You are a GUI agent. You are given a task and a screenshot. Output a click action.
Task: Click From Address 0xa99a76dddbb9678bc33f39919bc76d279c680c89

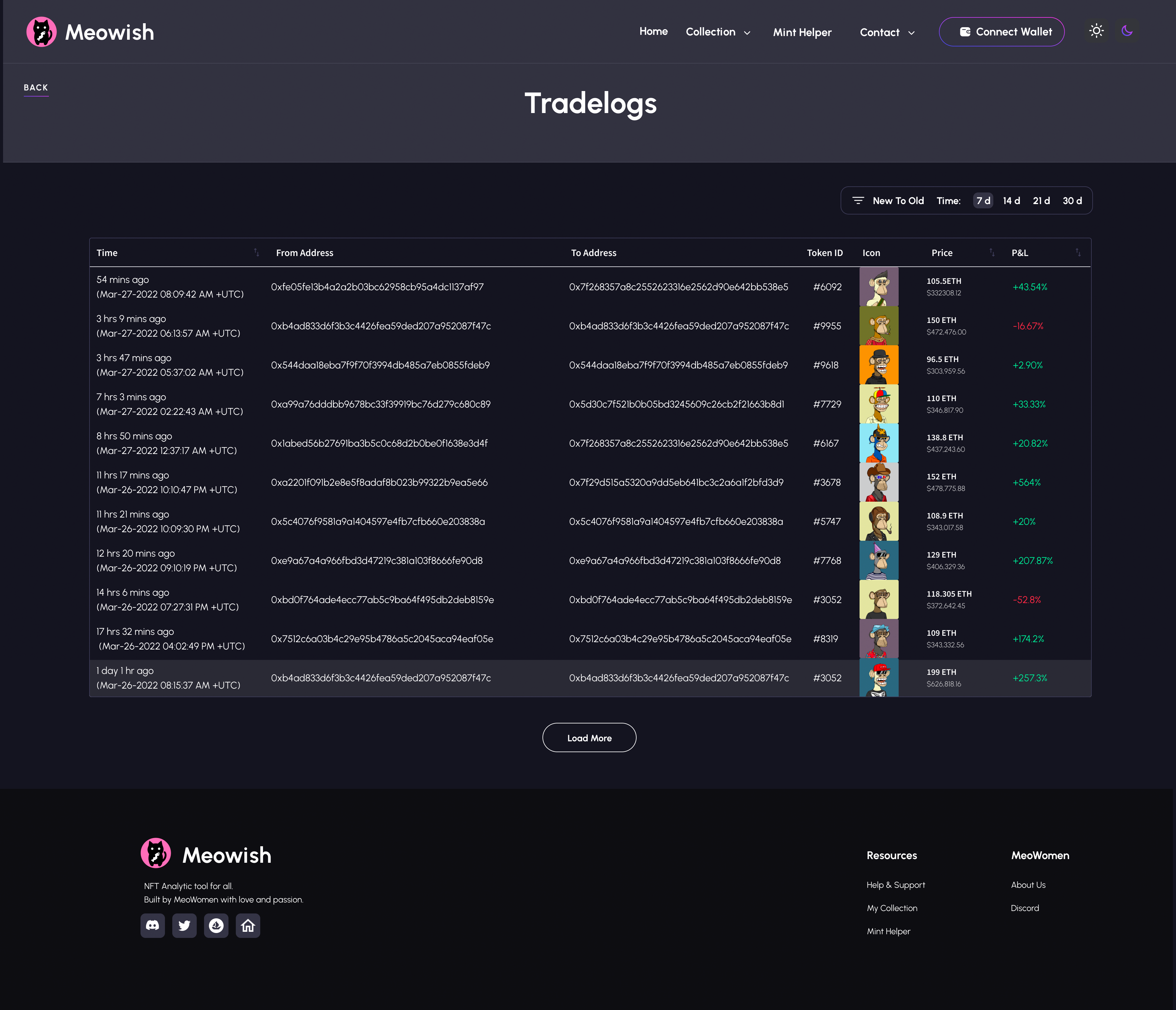pos(380,404)
